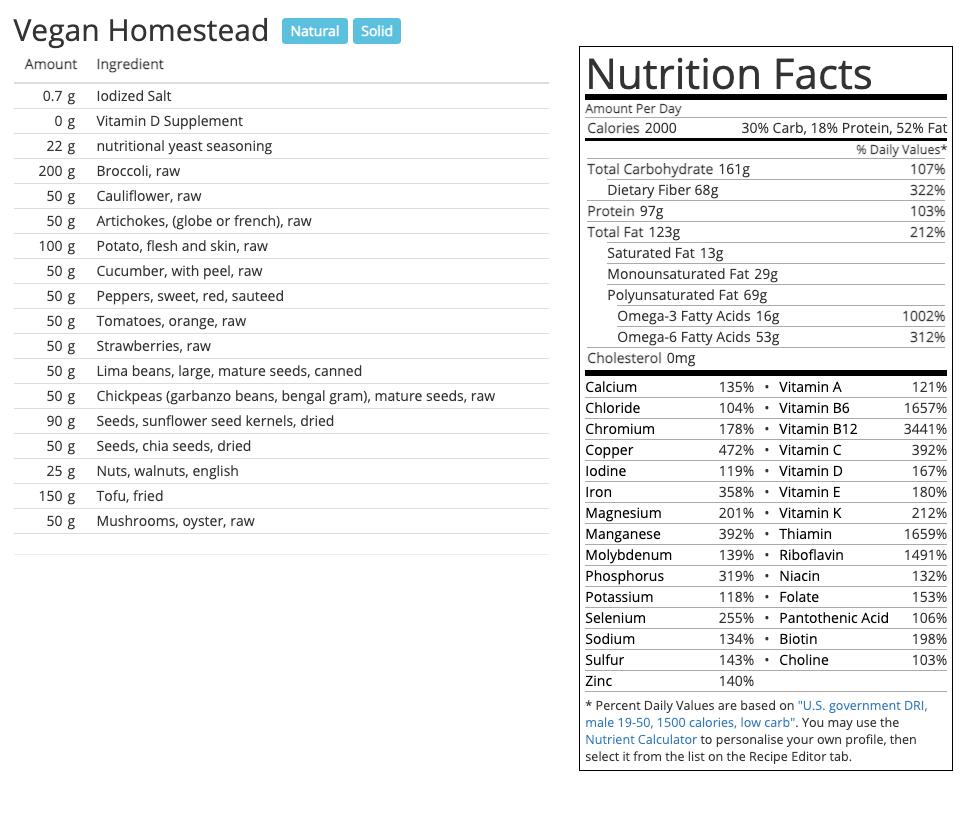Select the Vitamin D Supplement ingredient
This screenshot has height=816, width=973.
tap(169, 121)
